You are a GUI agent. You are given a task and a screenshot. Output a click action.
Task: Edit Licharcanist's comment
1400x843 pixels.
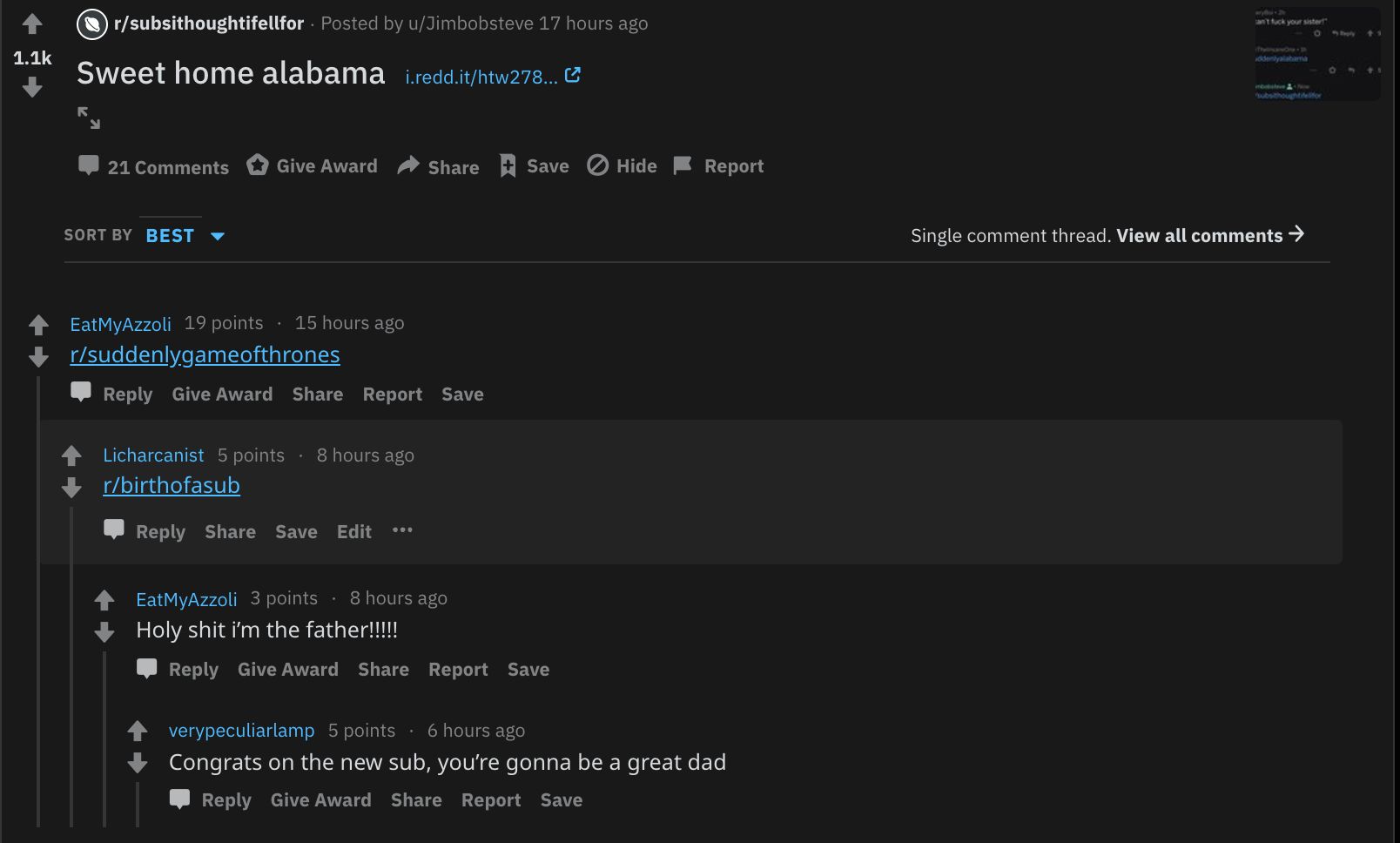pos(354,531)
